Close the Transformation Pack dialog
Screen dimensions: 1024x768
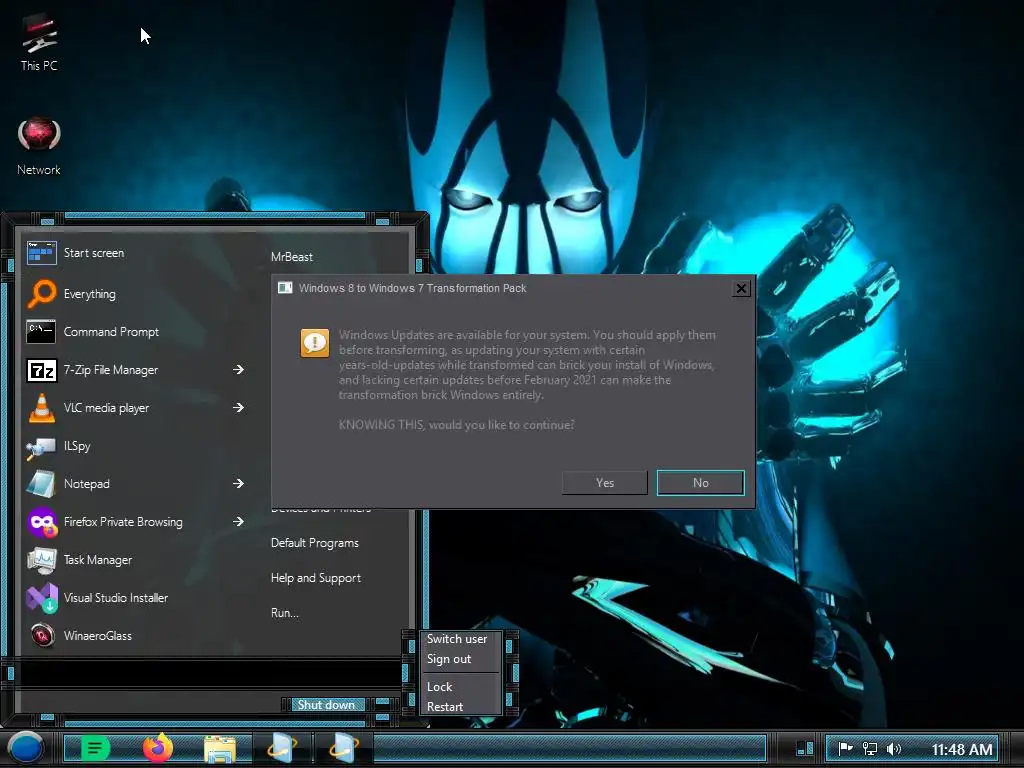pyautogui.click(x=741, y=289)
